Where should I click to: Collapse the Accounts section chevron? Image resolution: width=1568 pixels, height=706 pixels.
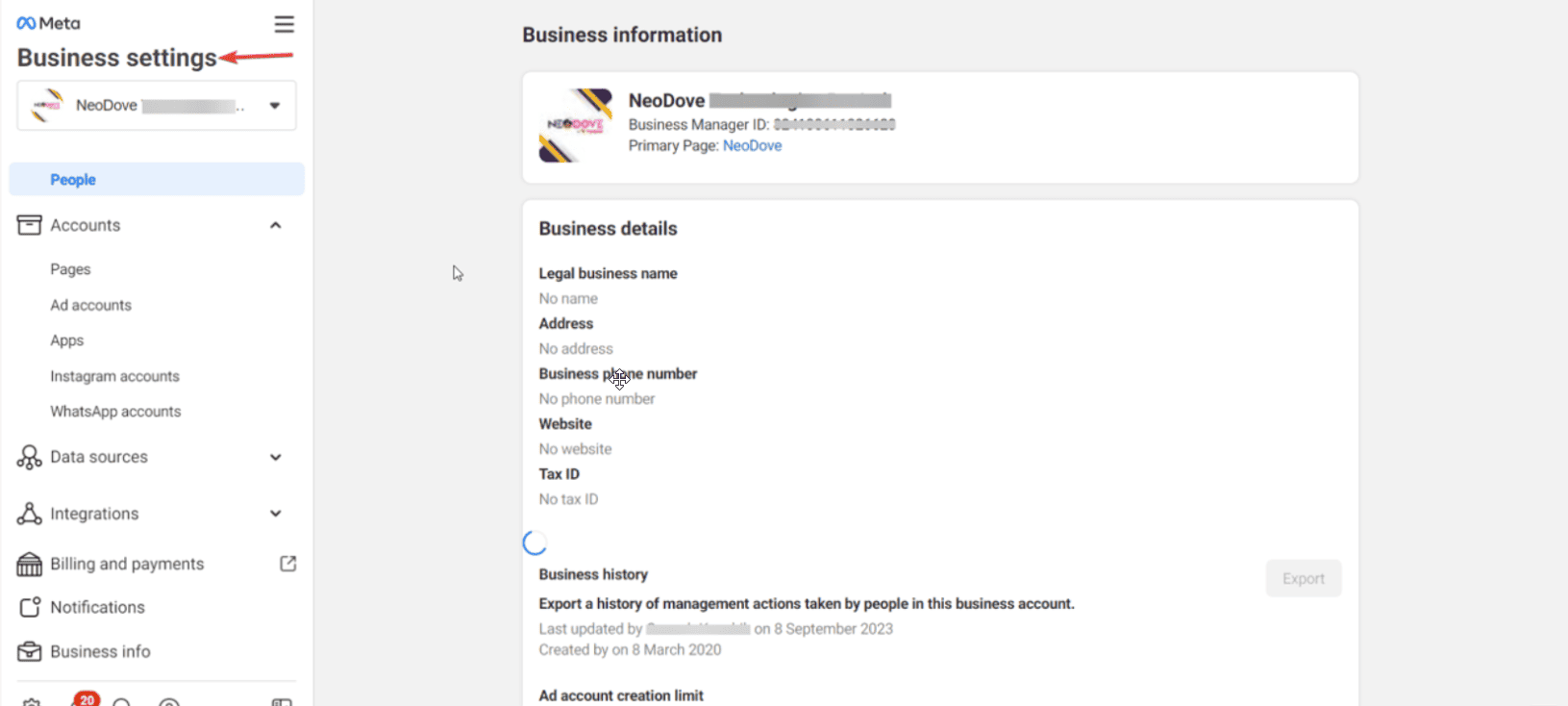tap(276, 225)
